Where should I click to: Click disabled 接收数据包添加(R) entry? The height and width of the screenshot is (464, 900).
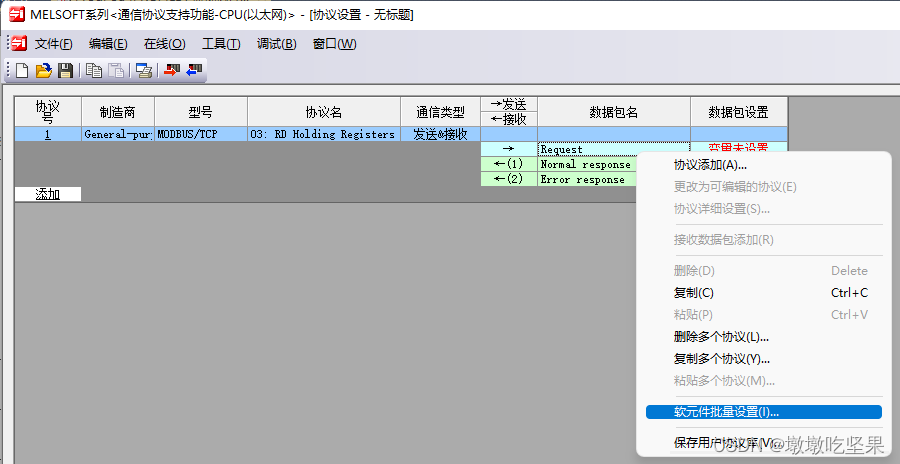click(x=763, y=240)
